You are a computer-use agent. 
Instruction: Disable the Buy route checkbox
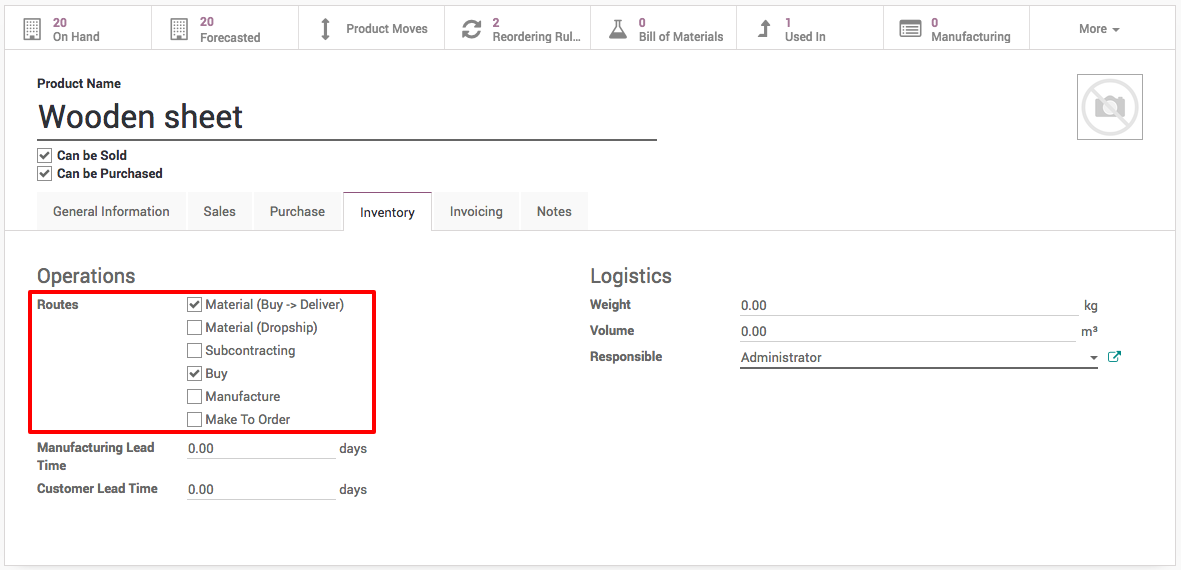[195, 374]
